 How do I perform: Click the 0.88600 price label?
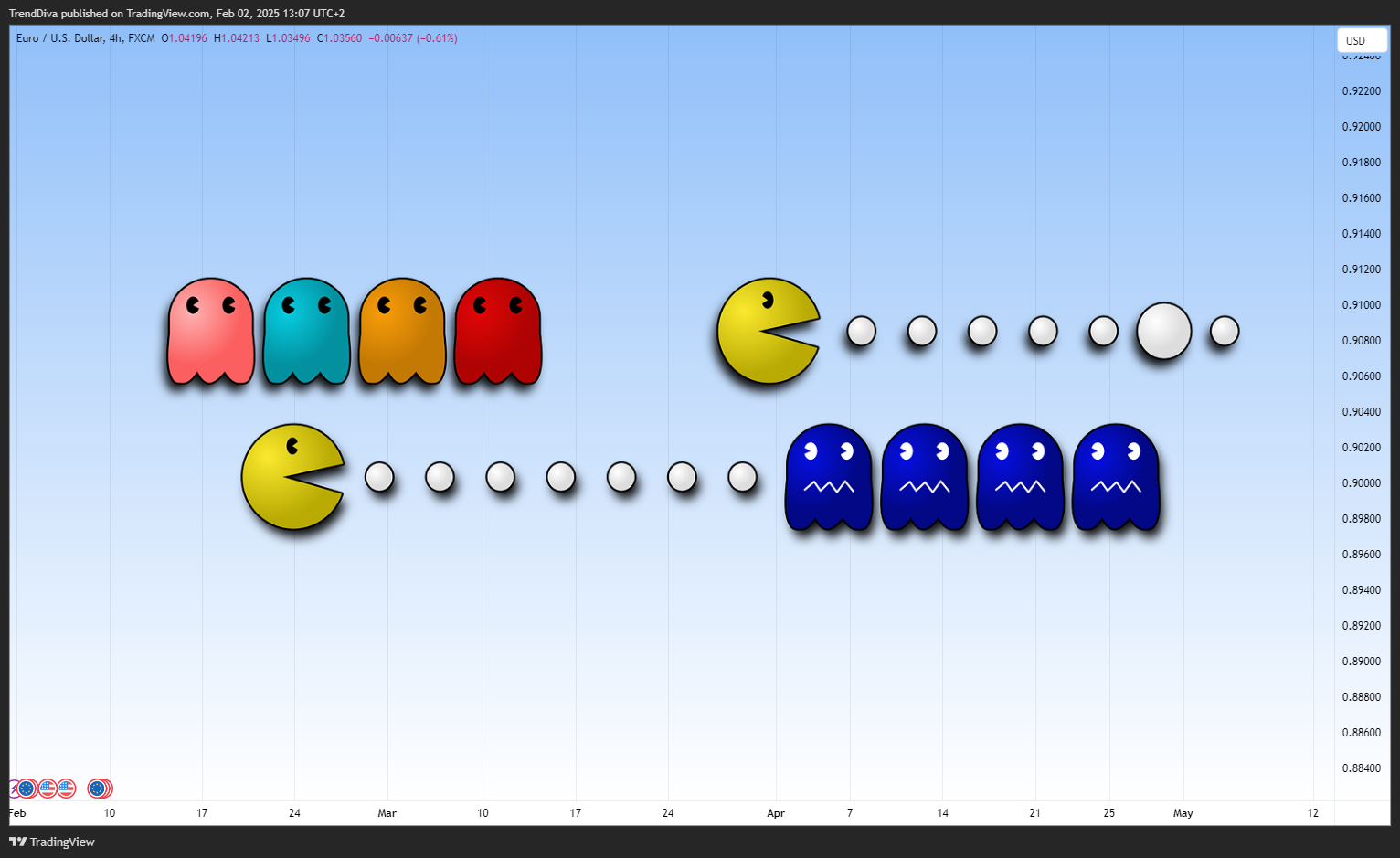(1362, 733)
